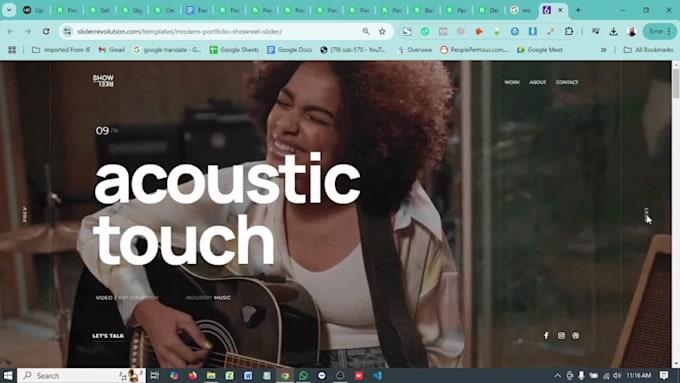Open the tab search dropdown

pos(9,10)
